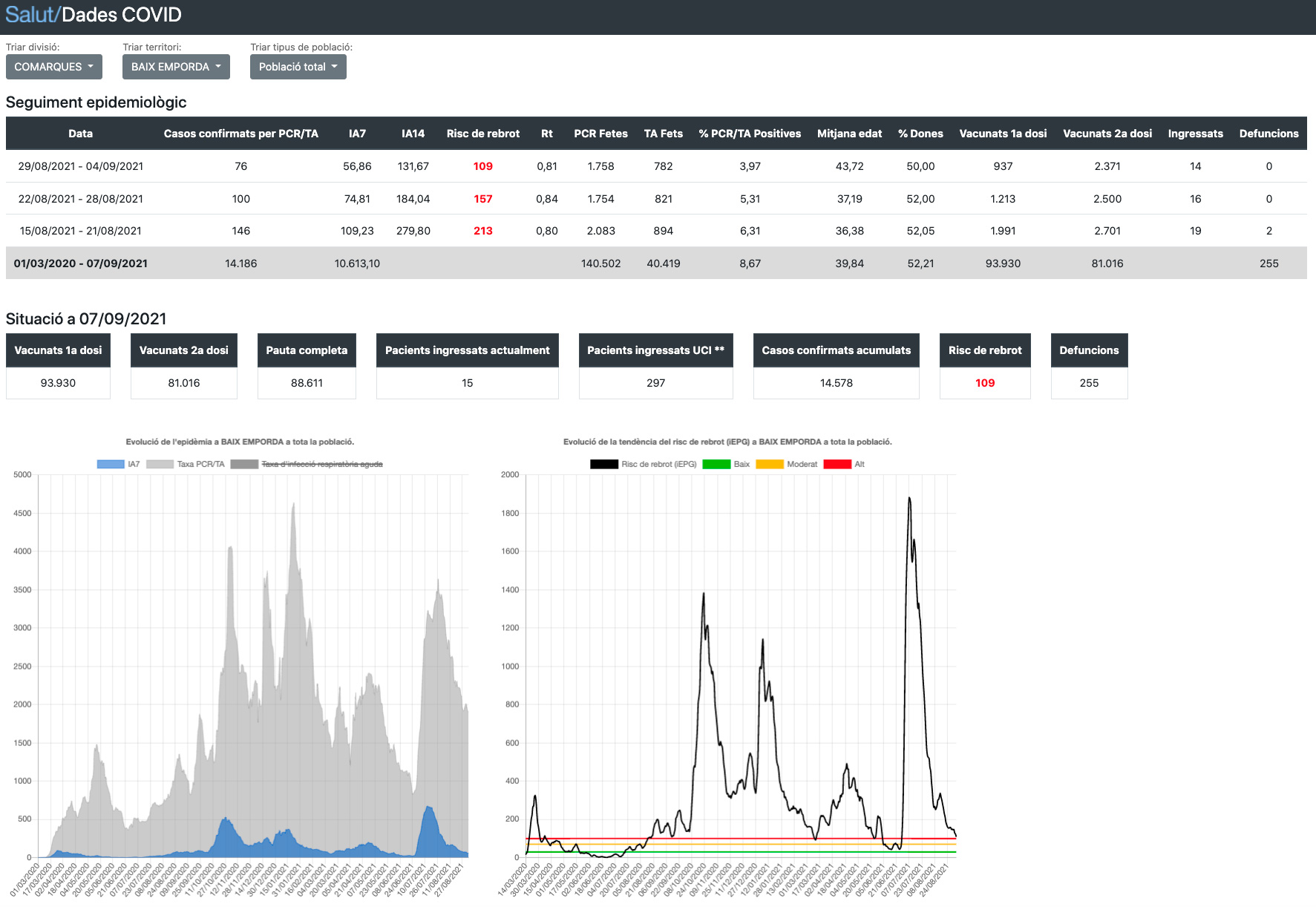Screen dimensions: 1316x907
Task: Click the red risk value 213
Action: 483,231
